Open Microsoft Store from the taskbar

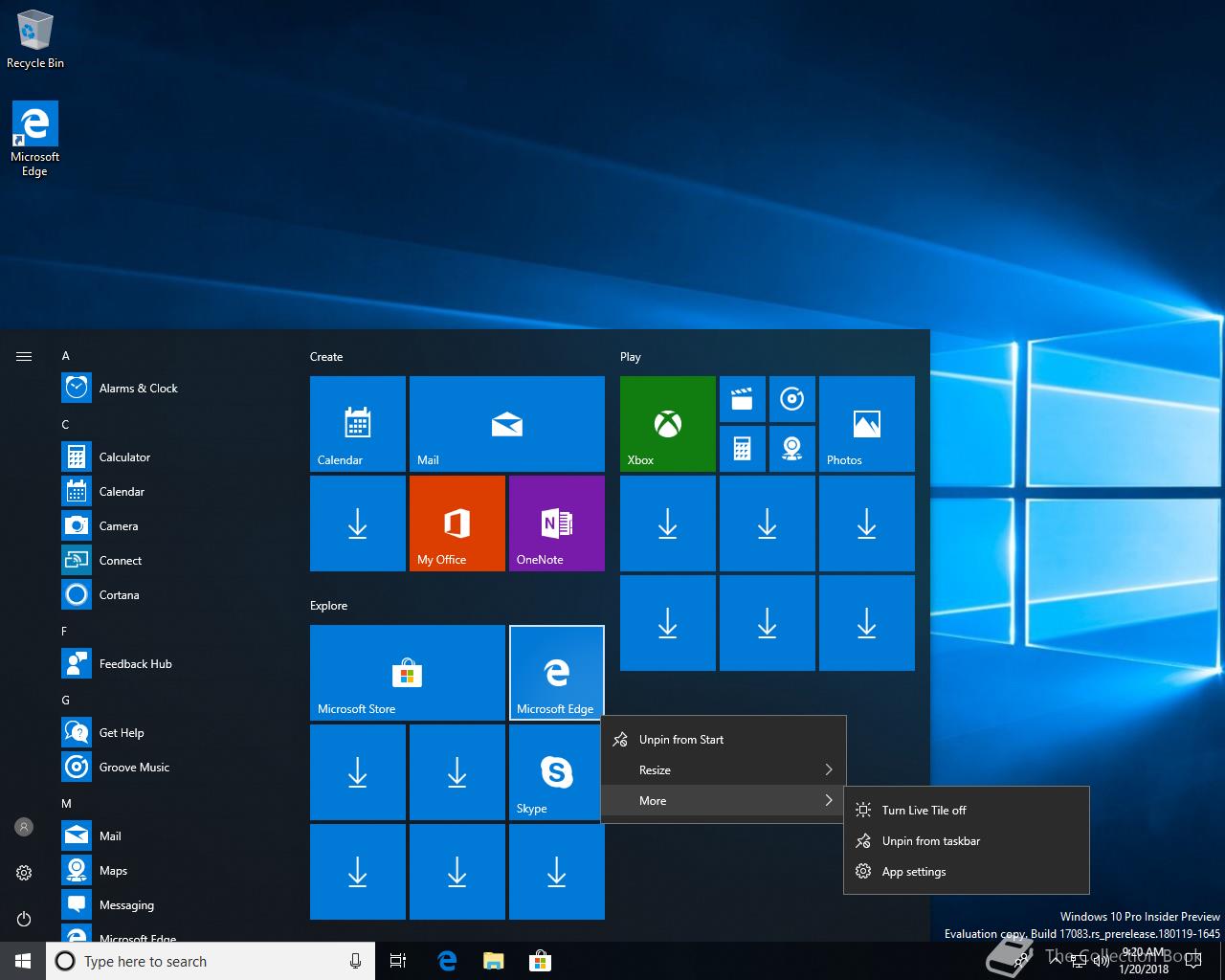pos(541,961)
